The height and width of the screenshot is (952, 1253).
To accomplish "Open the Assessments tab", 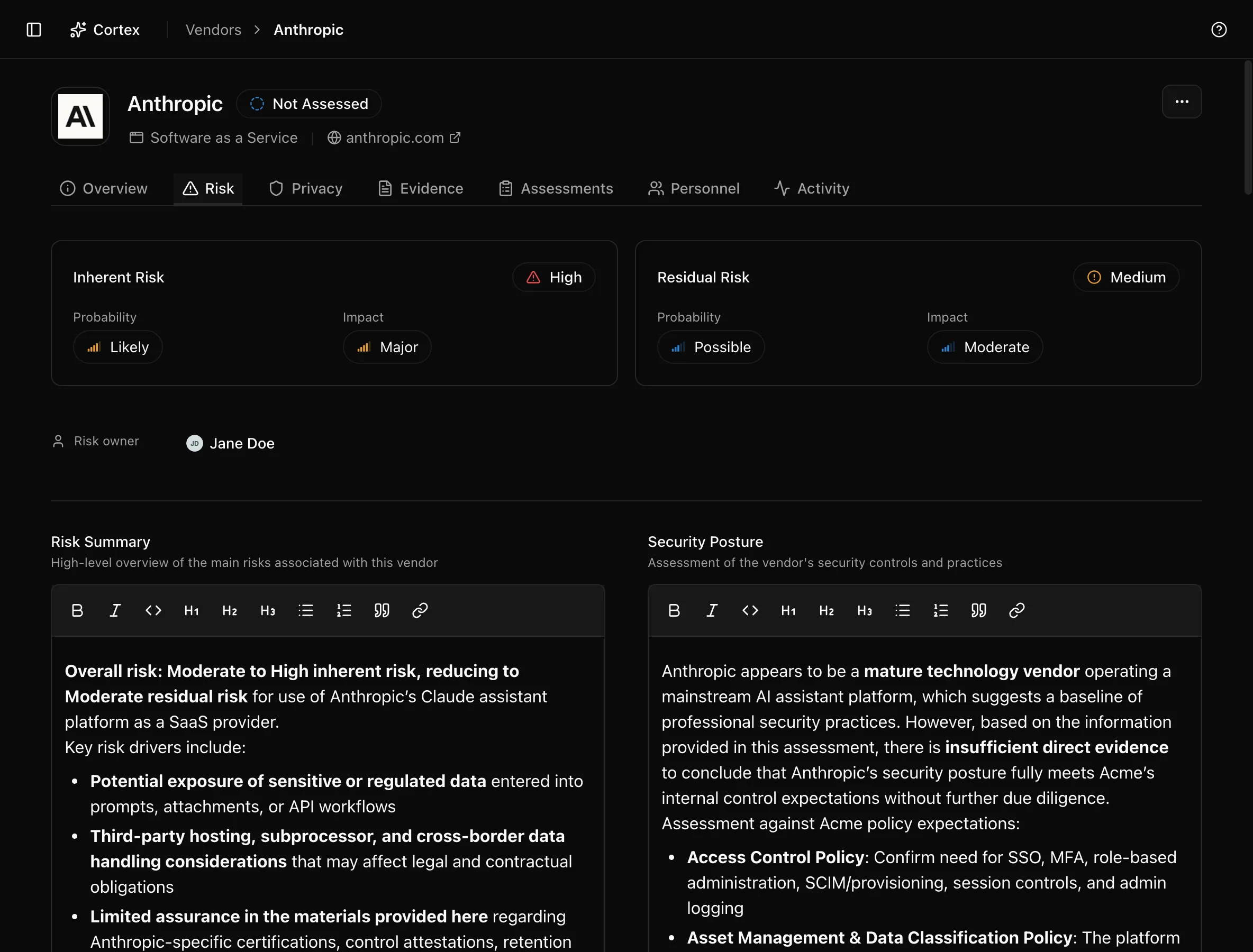I will (556, 188).
